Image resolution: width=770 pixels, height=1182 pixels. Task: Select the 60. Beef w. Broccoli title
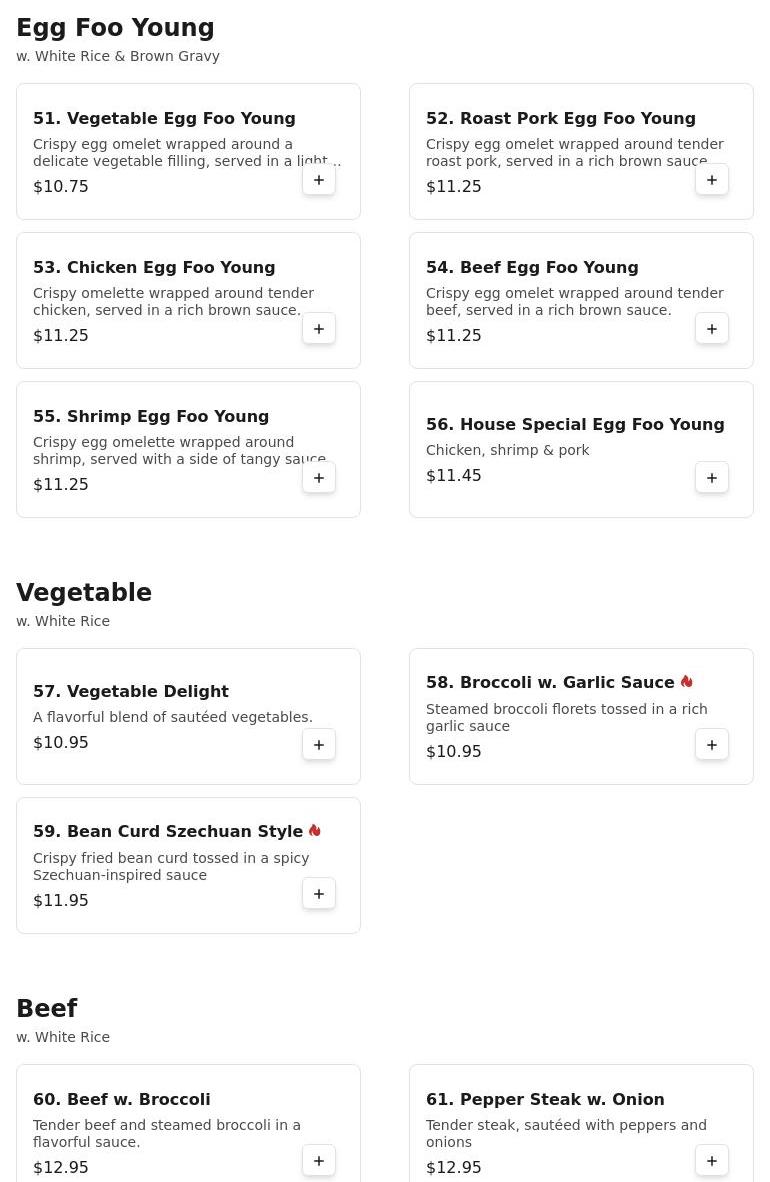tap(122, 1100)
